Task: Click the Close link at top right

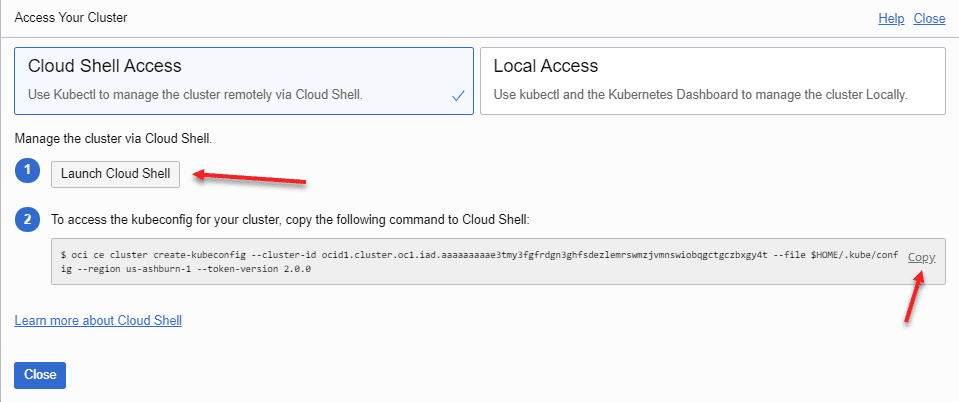Action: [930, 18]
